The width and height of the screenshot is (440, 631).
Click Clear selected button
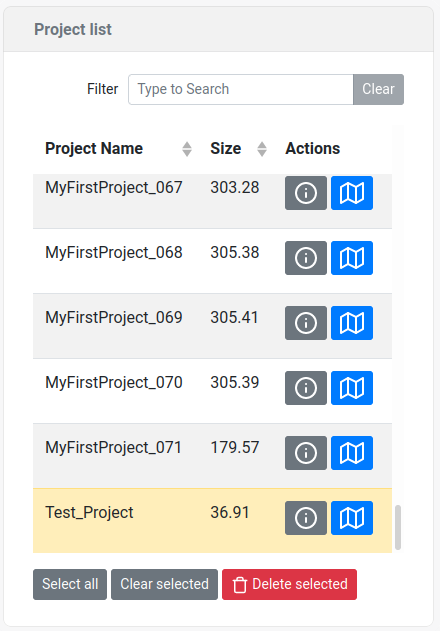[164, 584]
